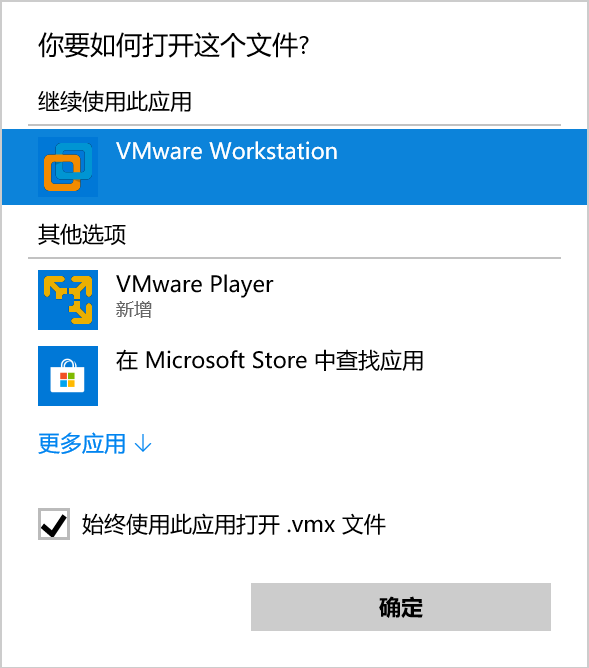The image size is (589, 668).
Task: Click the VMware Workstation overlapping-squares icon
Action: (x=68, y=167)
